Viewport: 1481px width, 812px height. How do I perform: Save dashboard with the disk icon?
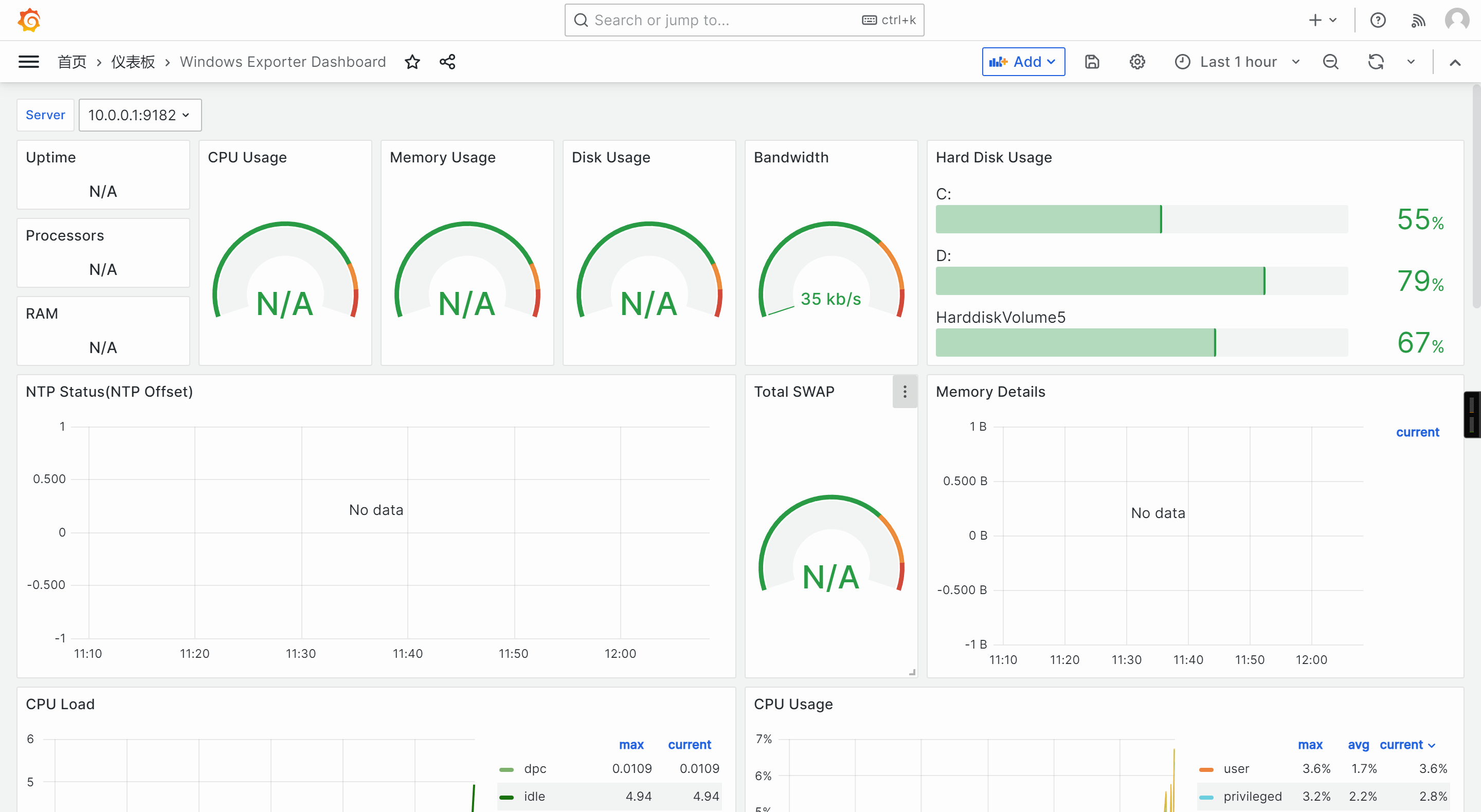[x=1092, y=62]
